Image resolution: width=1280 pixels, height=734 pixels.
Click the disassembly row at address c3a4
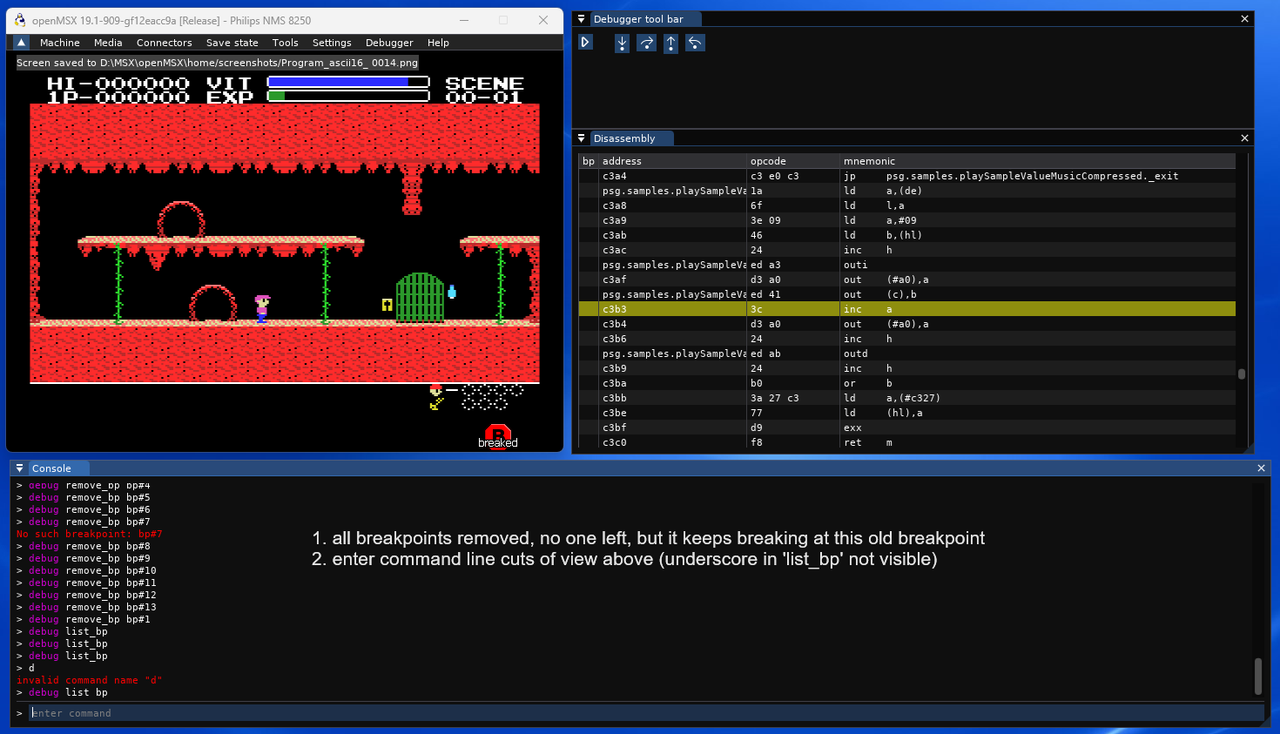pos(907,176)
